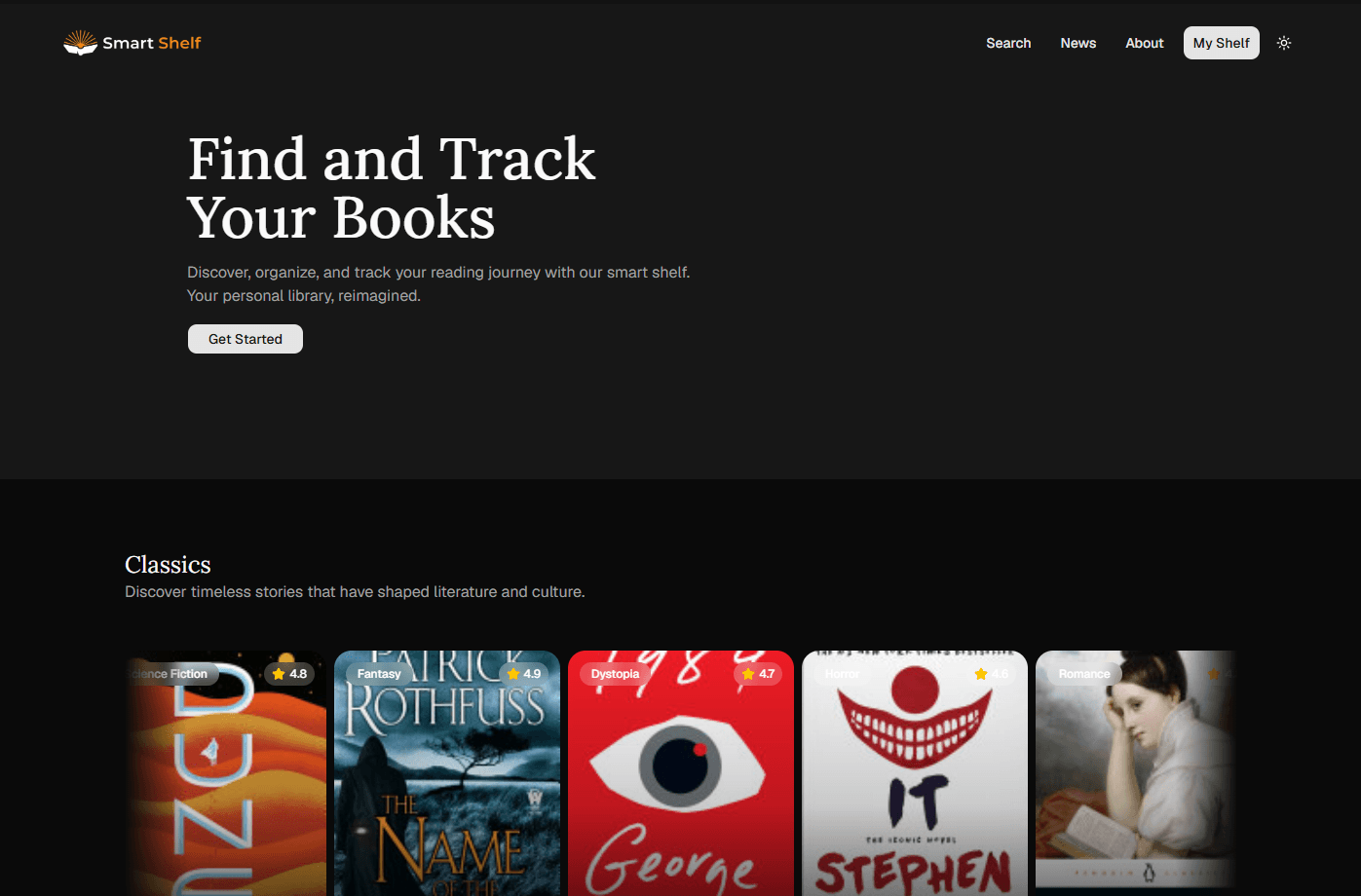This screenshot has height=896, width=1361.
Task: Open the Search nav item
Action: 1008,43
